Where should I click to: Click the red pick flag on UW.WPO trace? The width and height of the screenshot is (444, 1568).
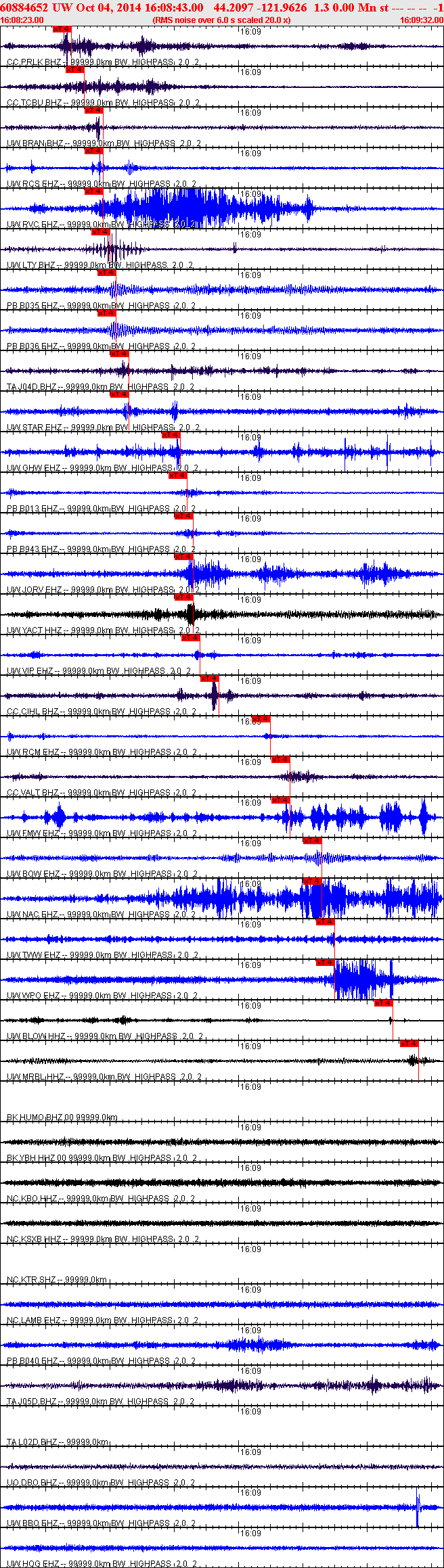click(x=326, y=963)
